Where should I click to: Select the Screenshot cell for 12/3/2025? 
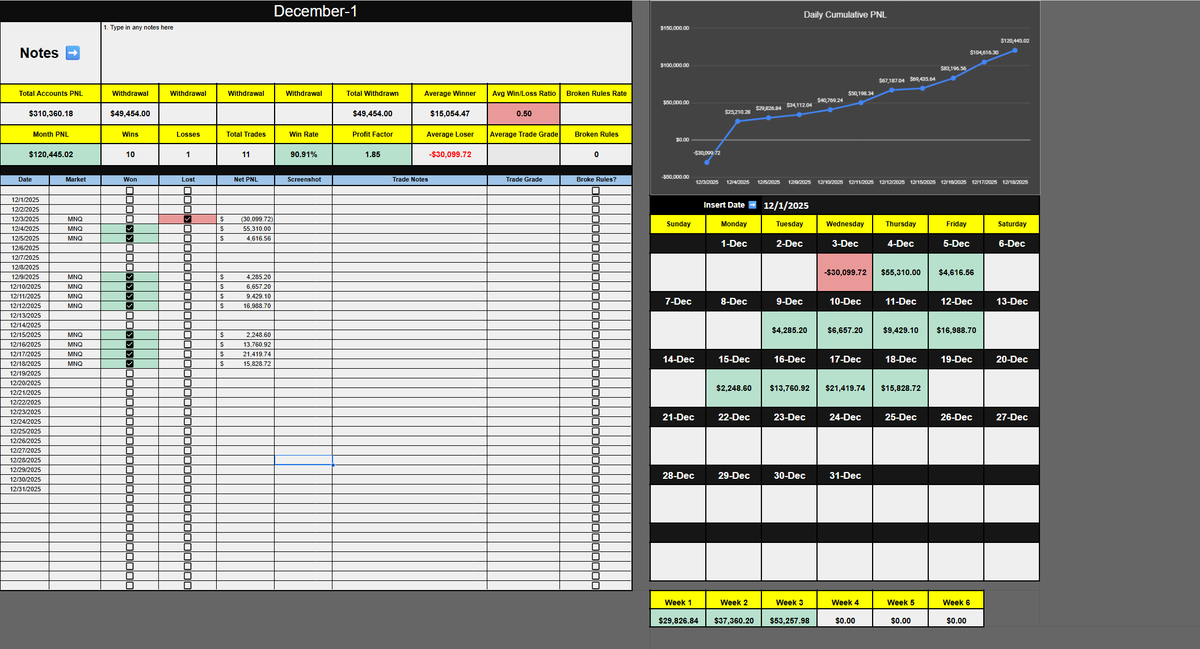303,219
